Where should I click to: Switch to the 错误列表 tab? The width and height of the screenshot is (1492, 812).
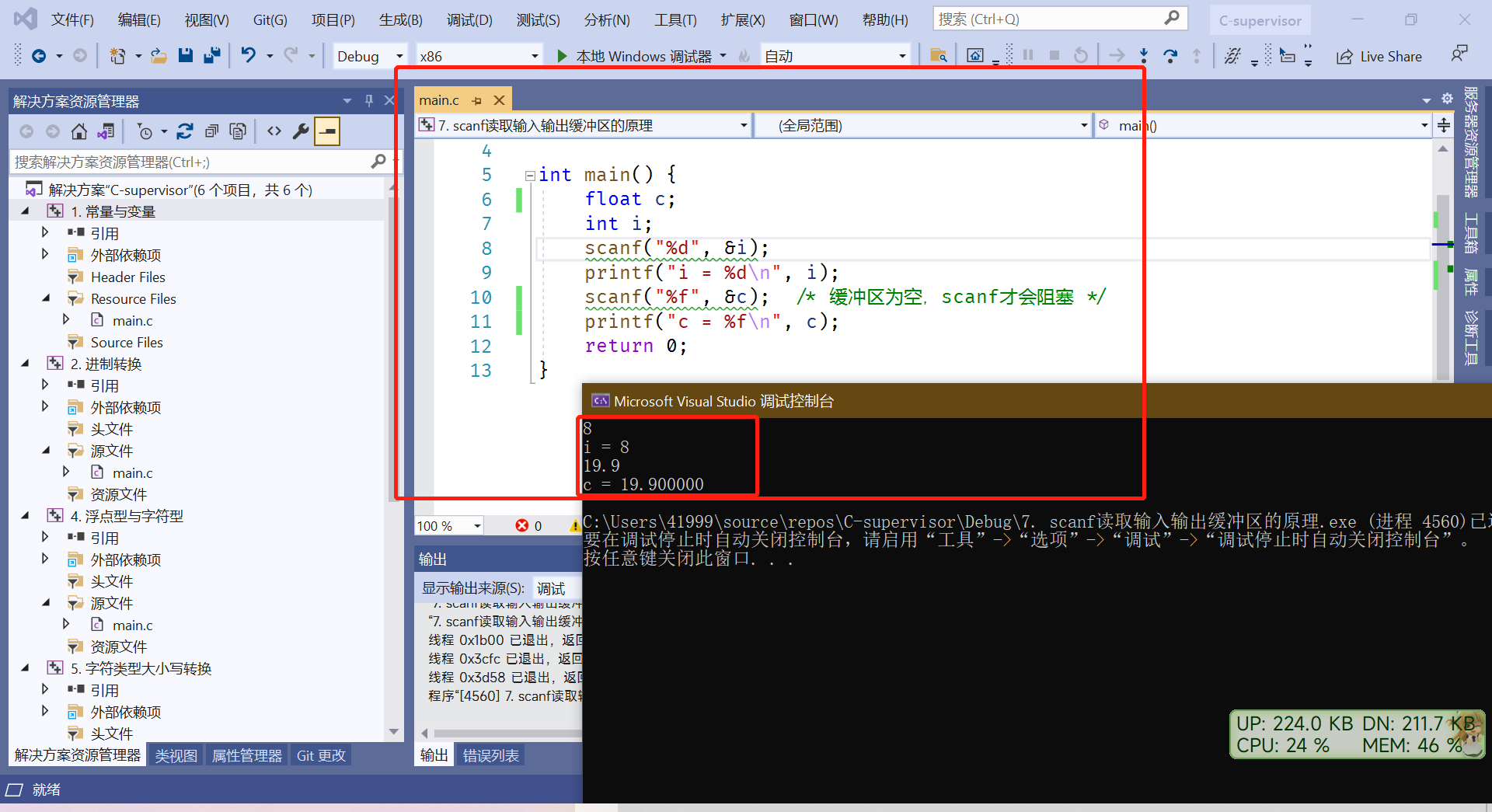coord(490,755)
